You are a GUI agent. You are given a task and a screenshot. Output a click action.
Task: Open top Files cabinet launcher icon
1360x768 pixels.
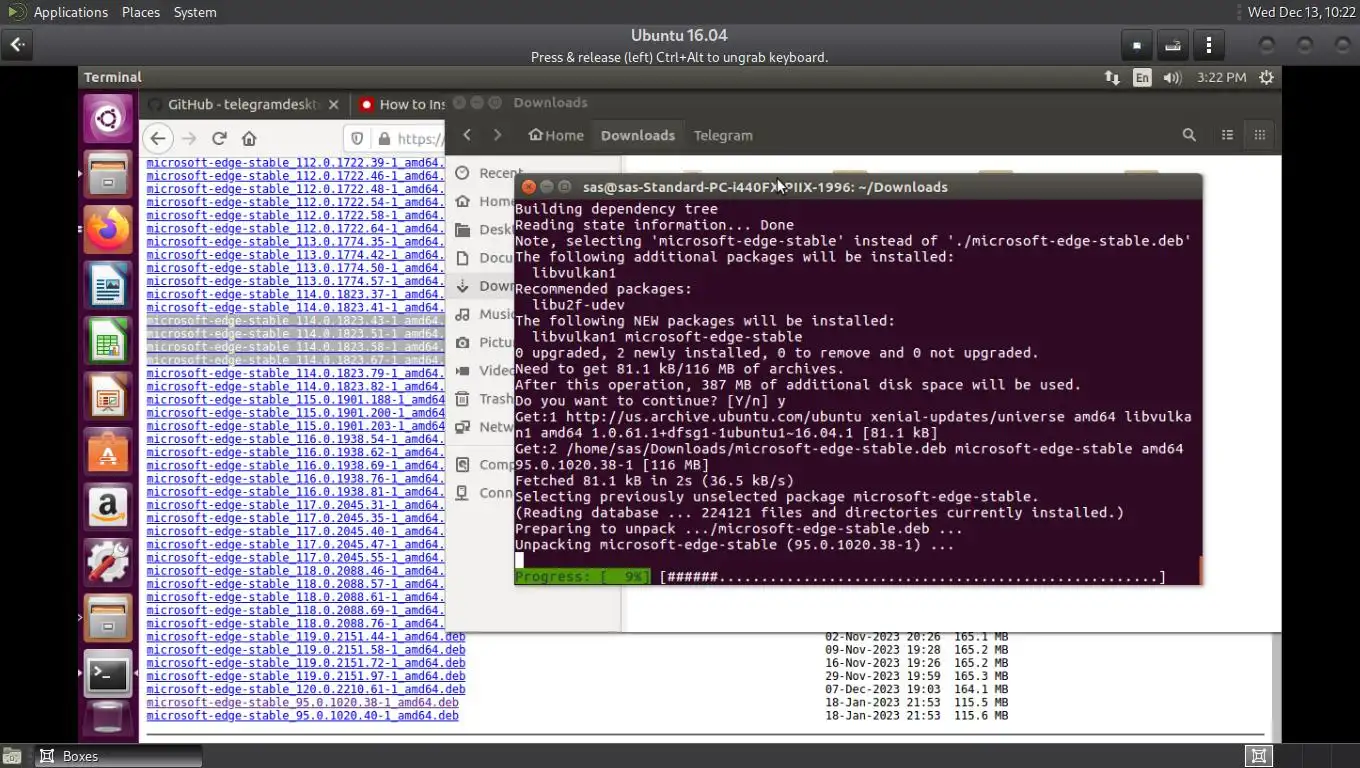point(108,175)
